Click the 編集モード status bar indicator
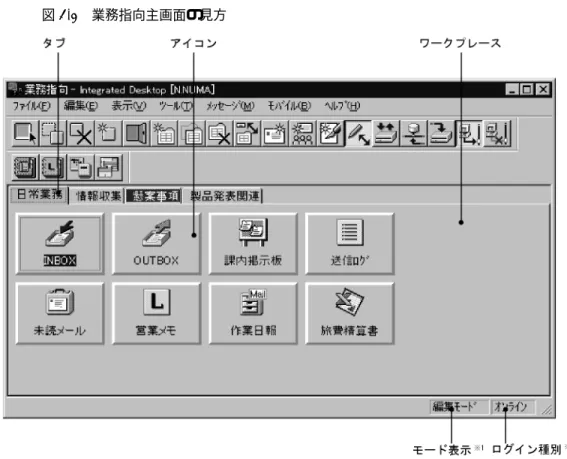This screenshot has height=459, width=567. pos(459,407)
